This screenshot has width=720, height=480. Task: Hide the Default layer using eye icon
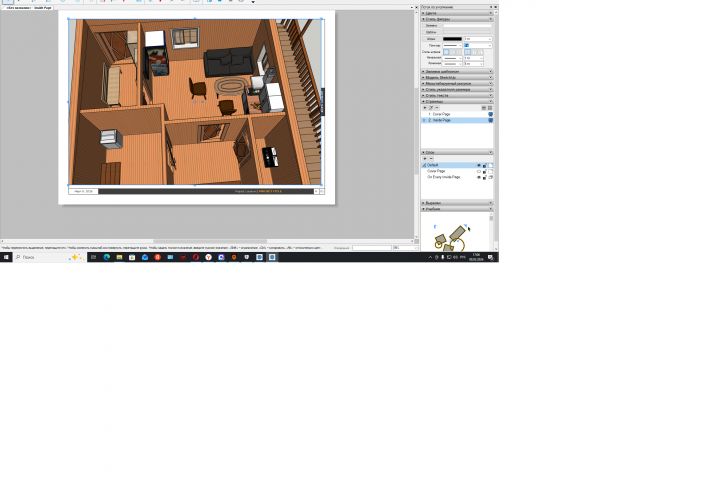tap(479, 165)
